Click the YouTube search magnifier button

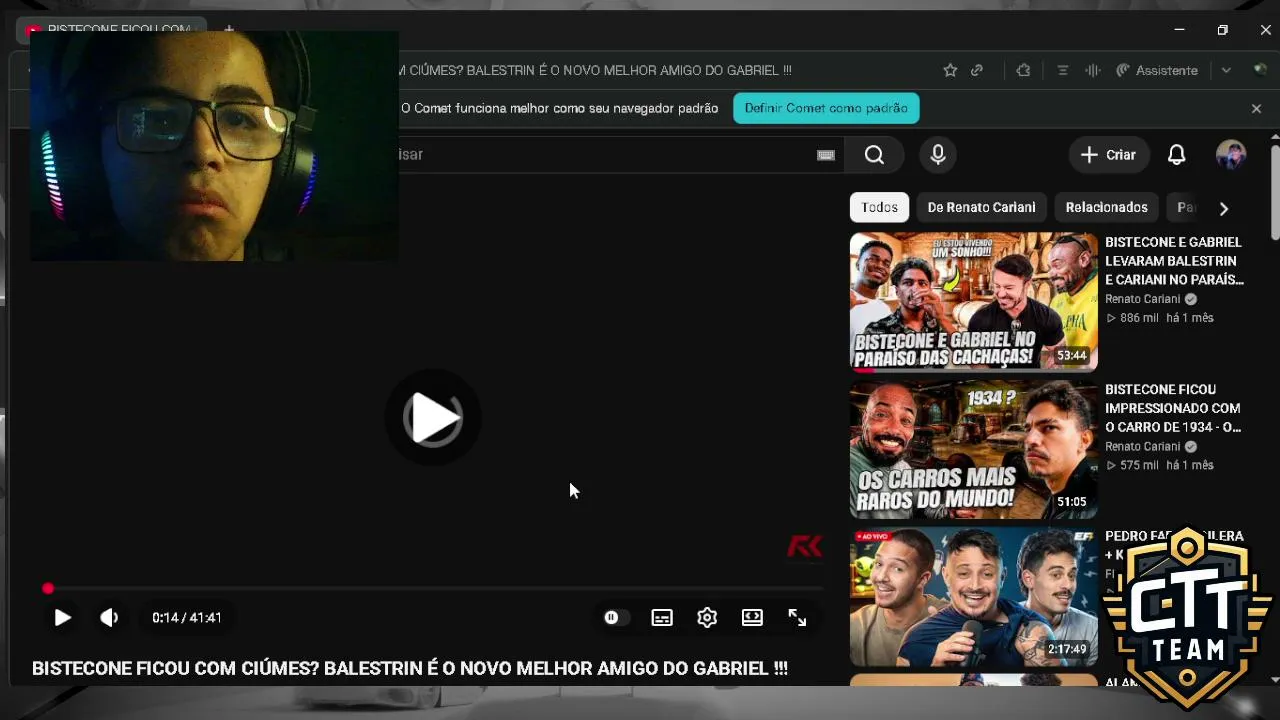[874, 155]
